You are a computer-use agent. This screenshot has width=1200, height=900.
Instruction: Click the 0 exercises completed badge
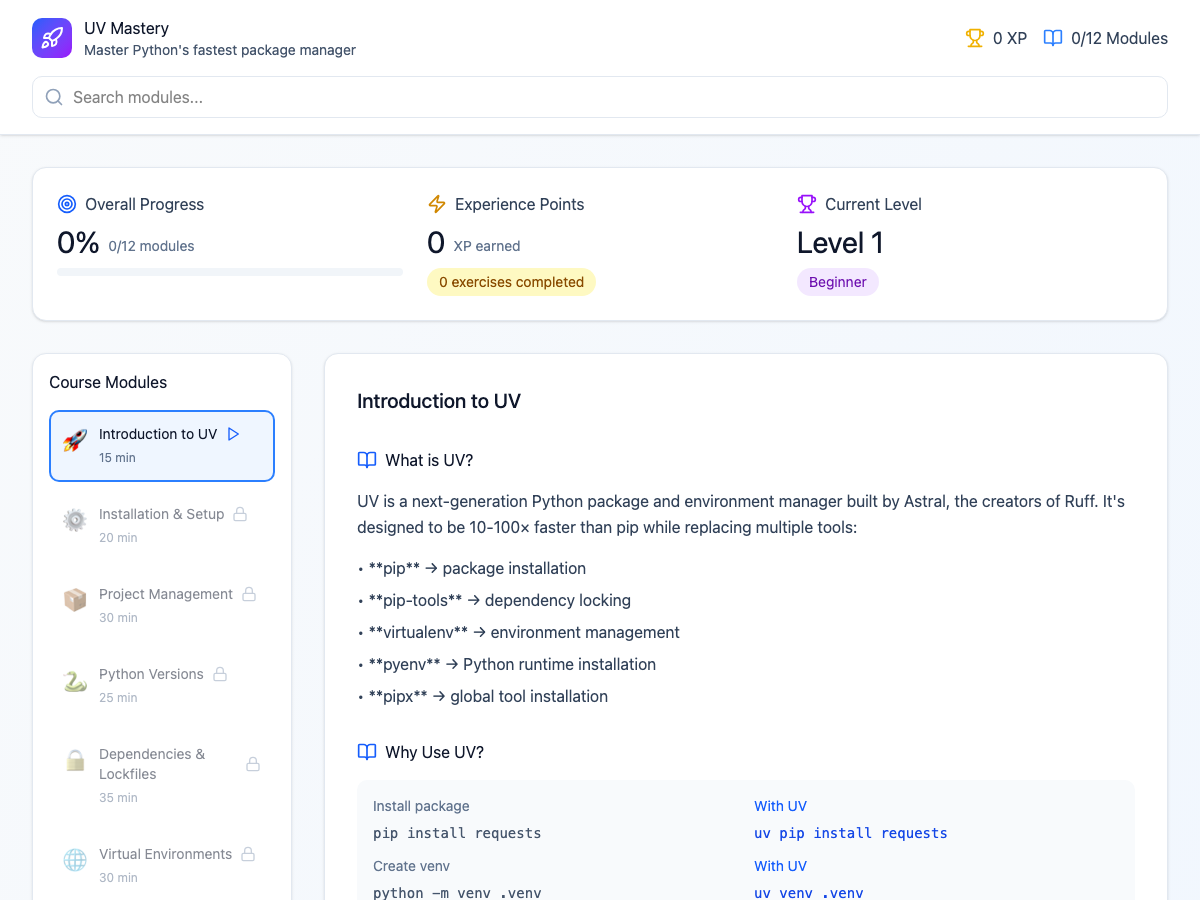pyautogui.click(x=511, y=282)
